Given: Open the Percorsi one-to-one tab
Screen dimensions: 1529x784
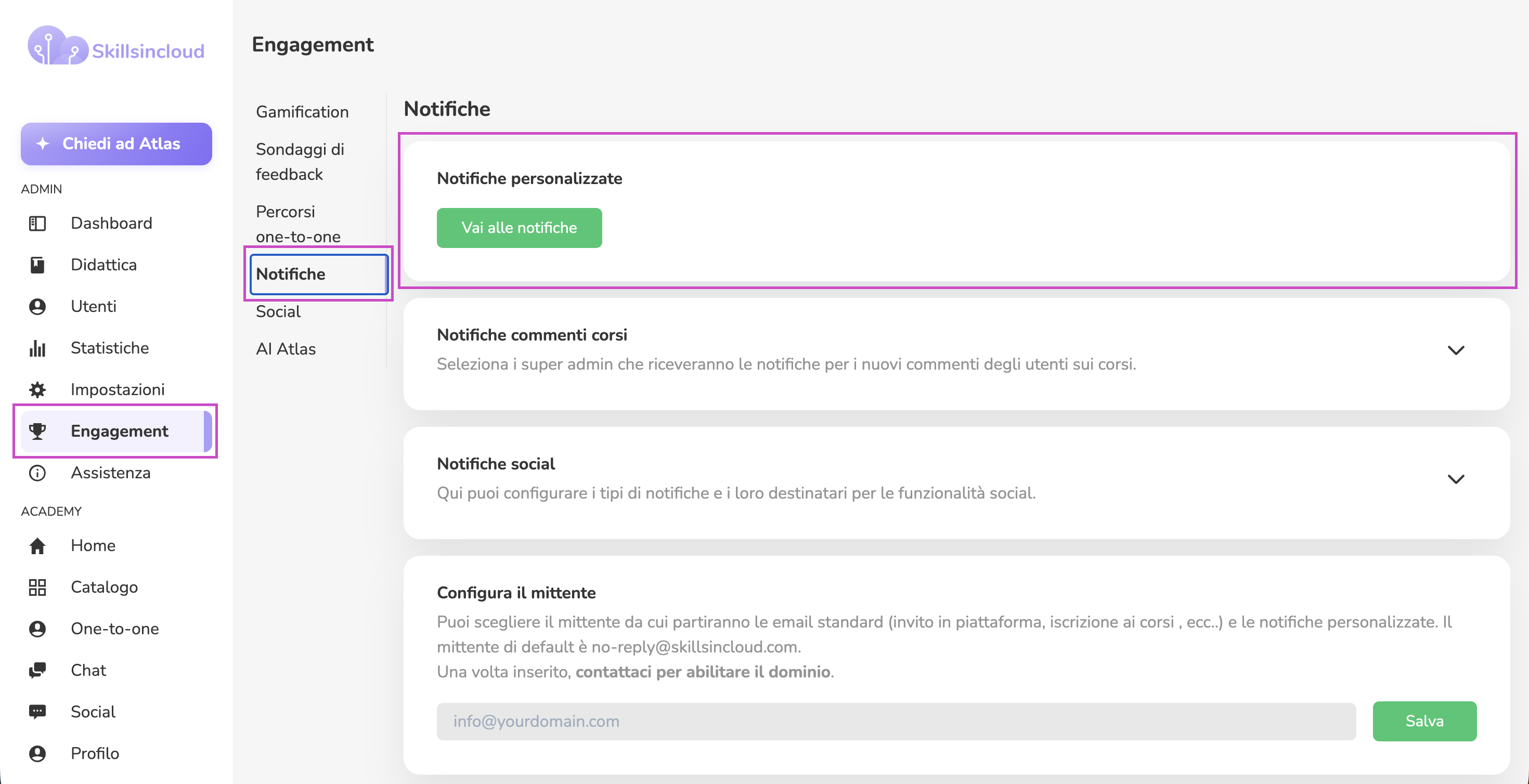Looking at the screenshot, I should 299,224.
